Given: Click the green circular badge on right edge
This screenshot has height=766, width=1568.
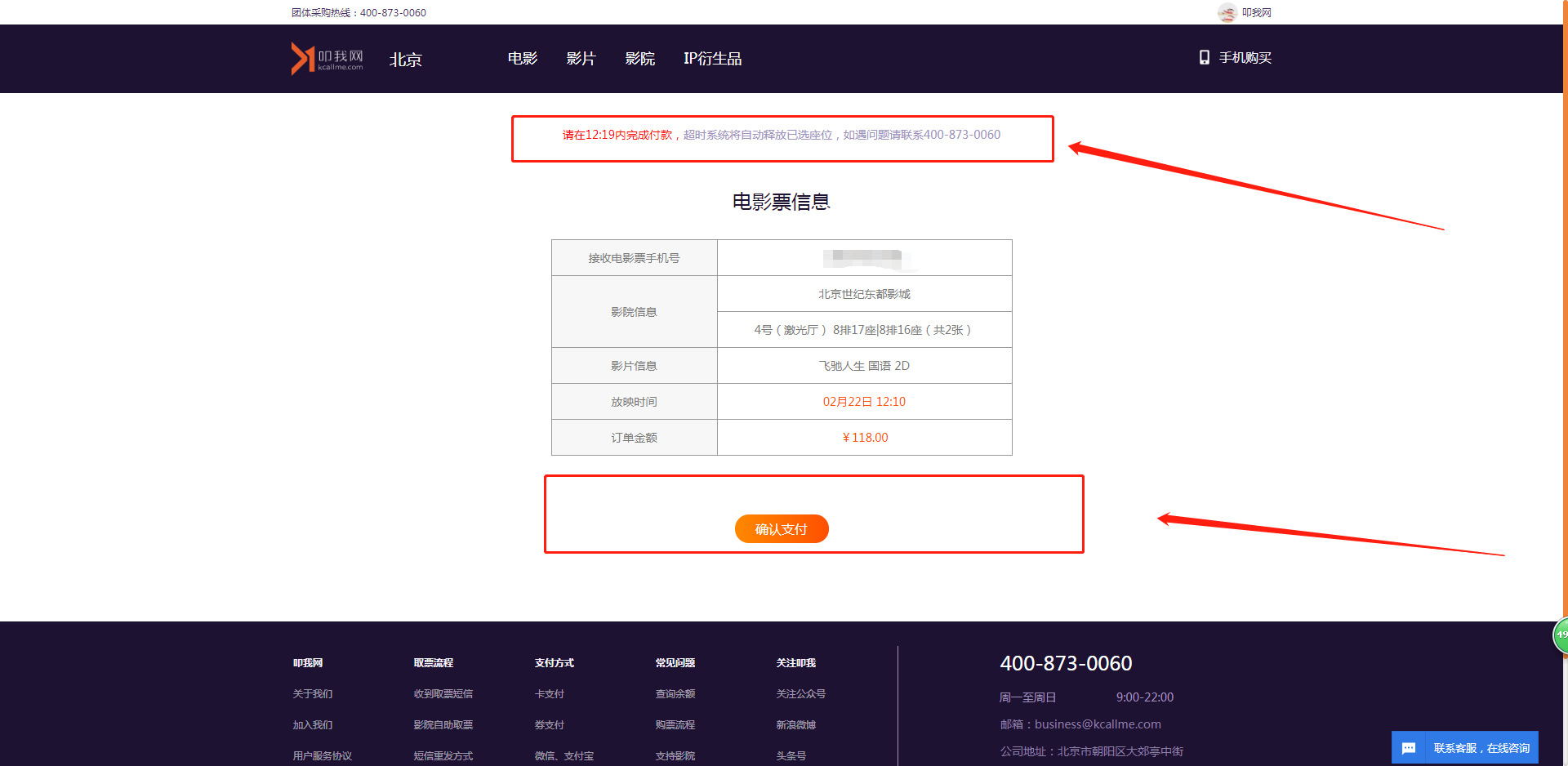Looking at the screenshot, I should pos(1561,635).
